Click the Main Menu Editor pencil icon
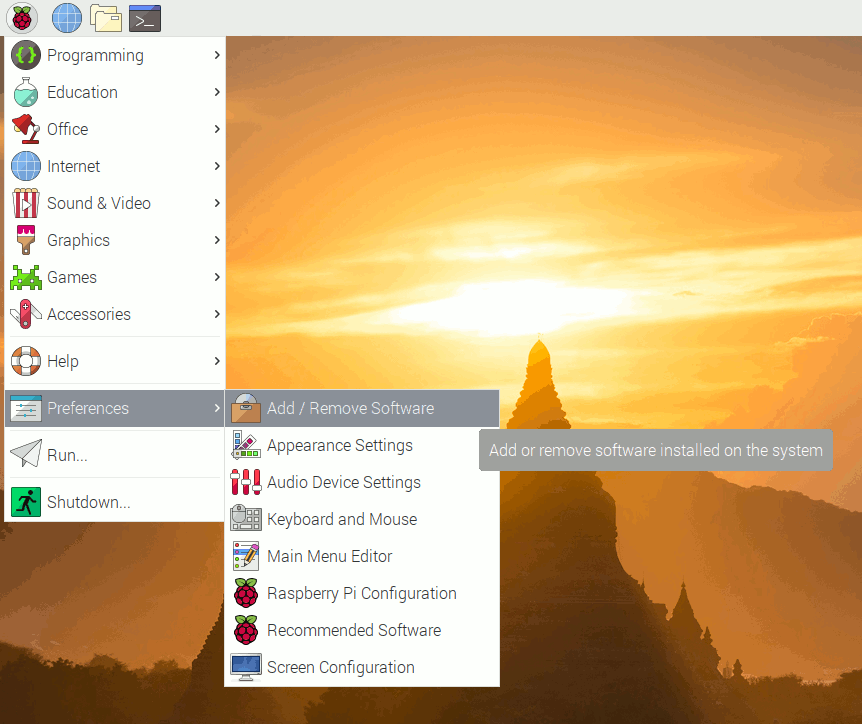This screenshot has height=724, width=862. (x=246, y=556)
